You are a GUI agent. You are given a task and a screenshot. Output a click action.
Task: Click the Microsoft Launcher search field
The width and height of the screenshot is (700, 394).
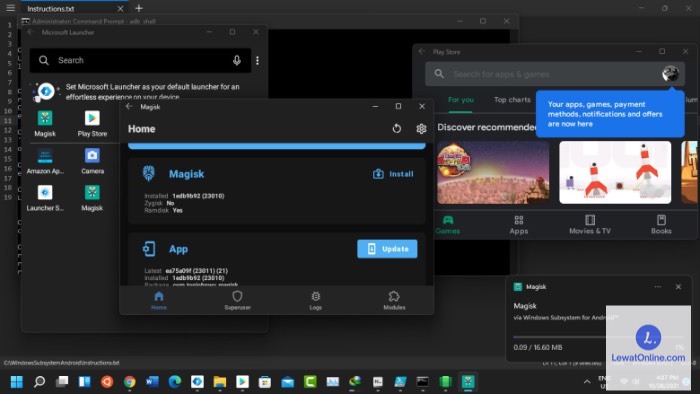coord(140,60)
